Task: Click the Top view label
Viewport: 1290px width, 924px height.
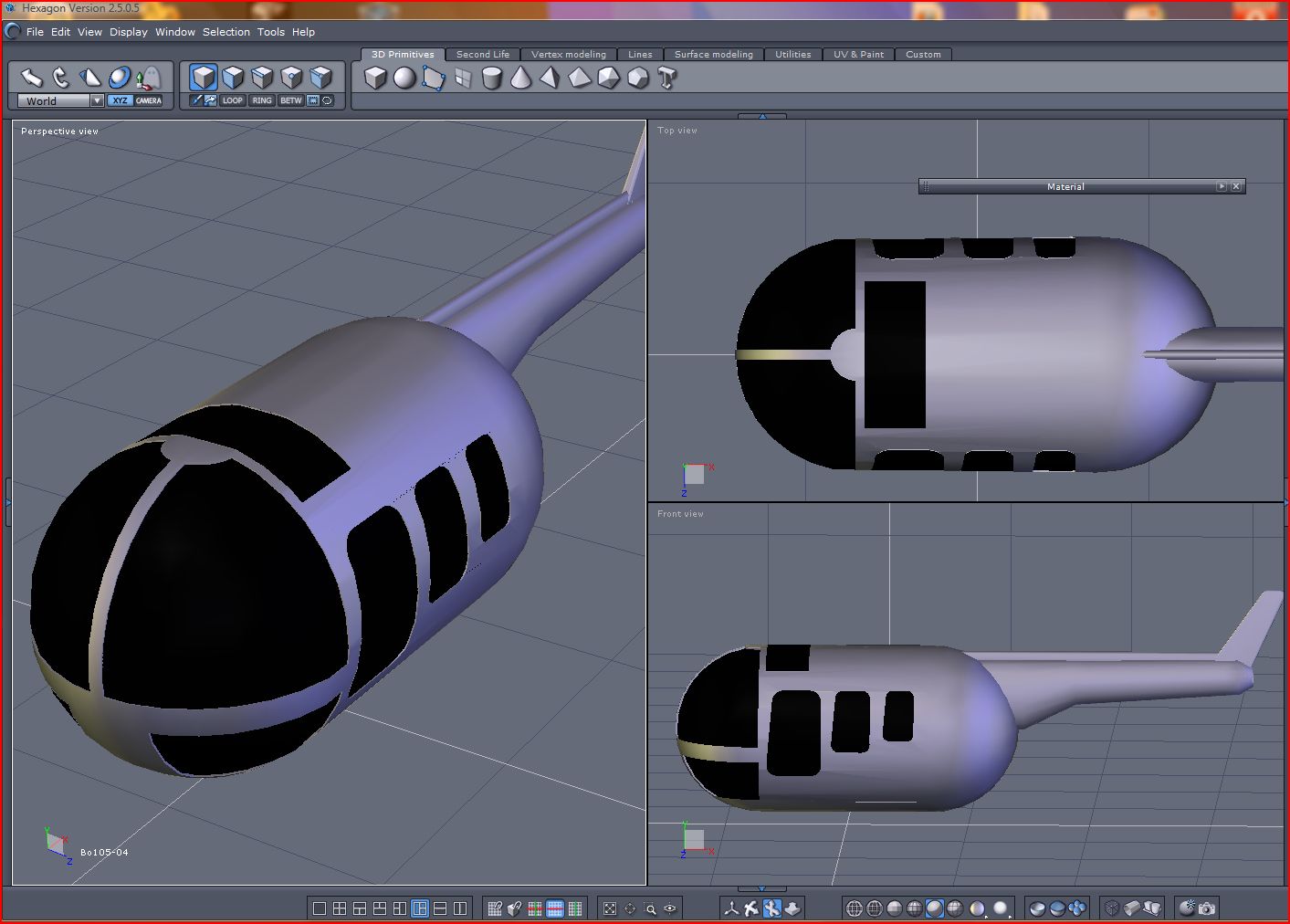Action: click(677, 131)
